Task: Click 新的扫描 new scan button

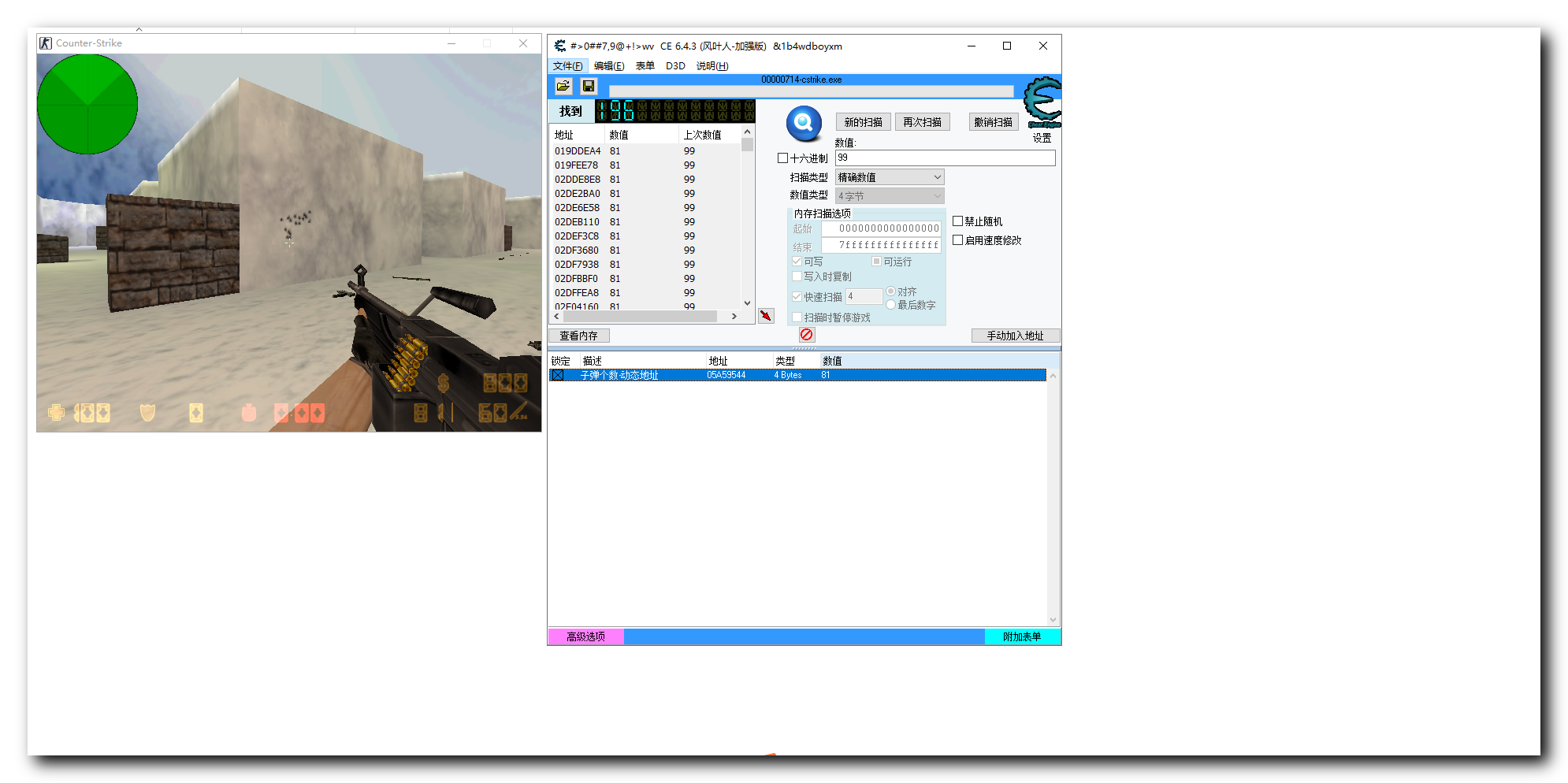Action: pyautogui.click(x=864, y=122)
